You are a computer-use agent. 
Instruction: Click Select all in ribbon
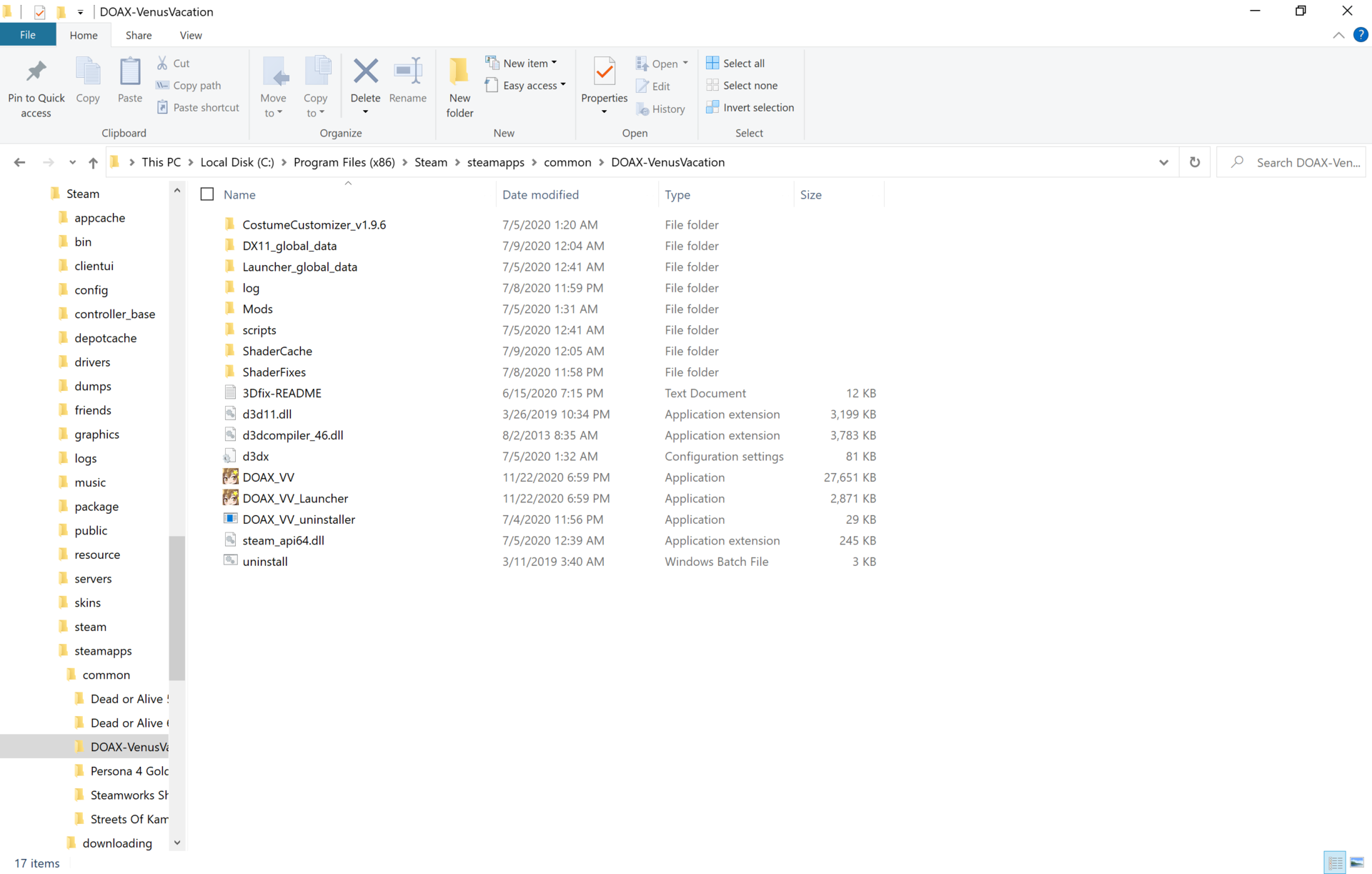pyautogui.click(x=735, y=63)
